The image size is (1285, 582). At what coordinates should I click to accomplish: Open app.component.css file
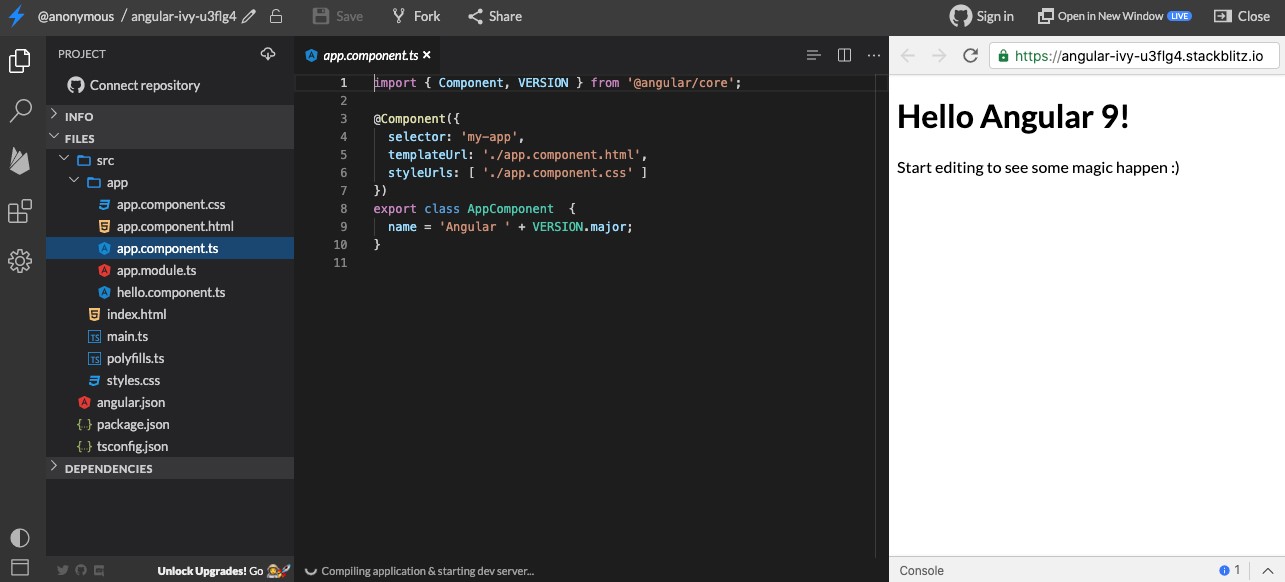coord(170,204)
